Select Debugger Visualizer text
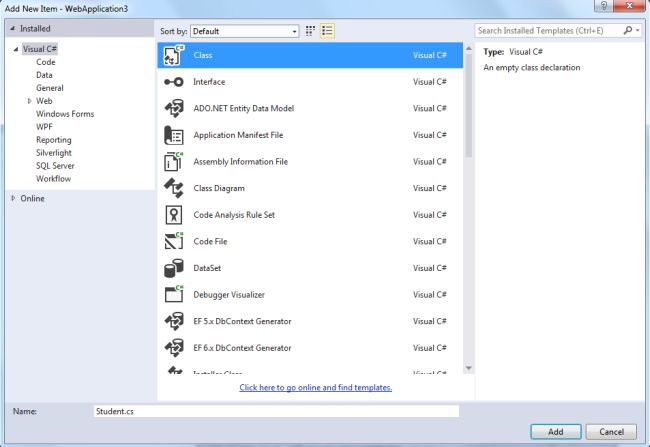 click(x=229, y=294)
